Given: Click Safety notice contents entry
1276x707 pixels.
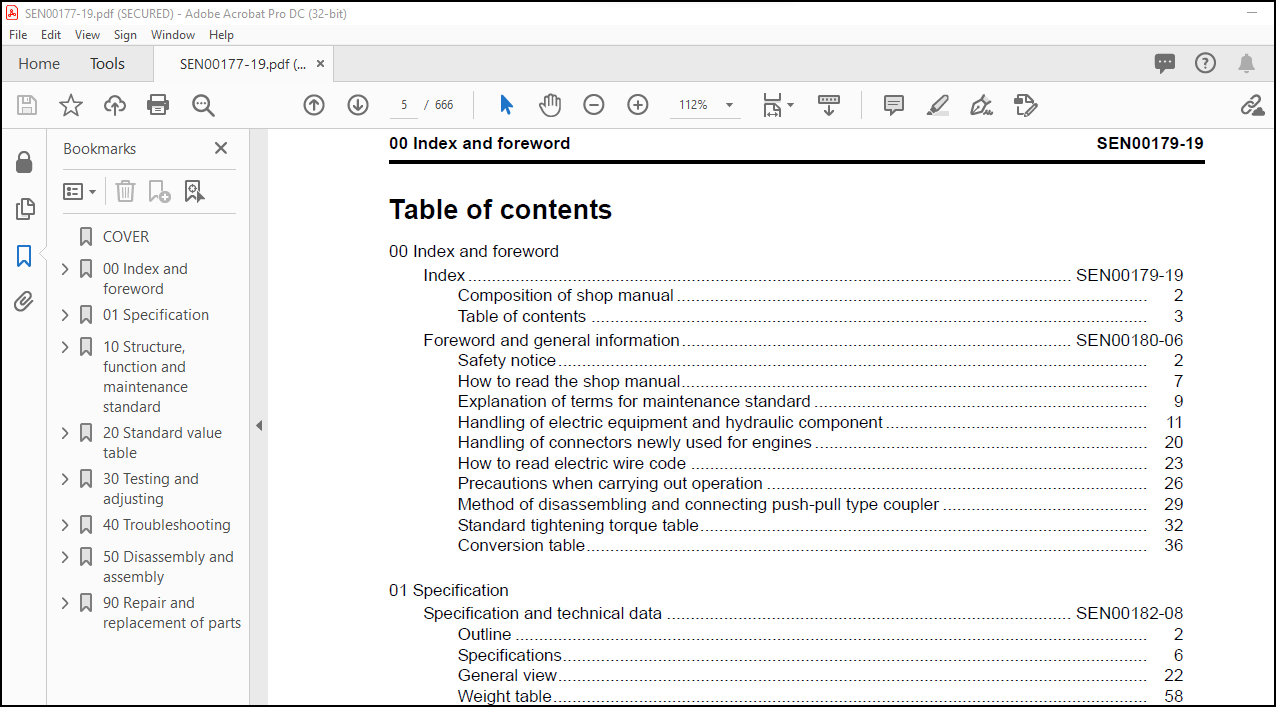Looking at the screenshot, I should 507,361.
